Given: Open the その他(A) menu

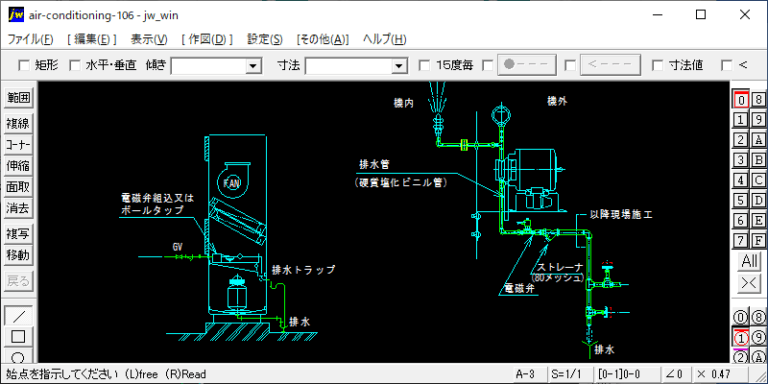Looking at the screenshot, I should pos(323,40).
